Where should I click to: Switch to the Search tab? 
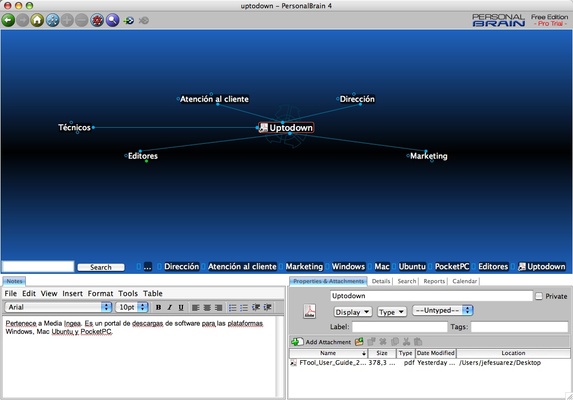tap(407, 281)
